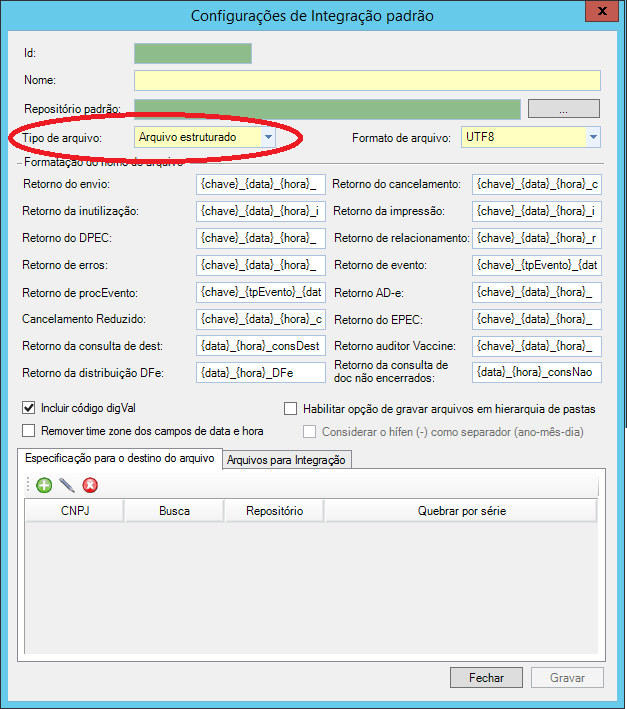Enable Remover time zone checkbox
Viewport: 627px width, 709px height.
(x=28, y=430)
